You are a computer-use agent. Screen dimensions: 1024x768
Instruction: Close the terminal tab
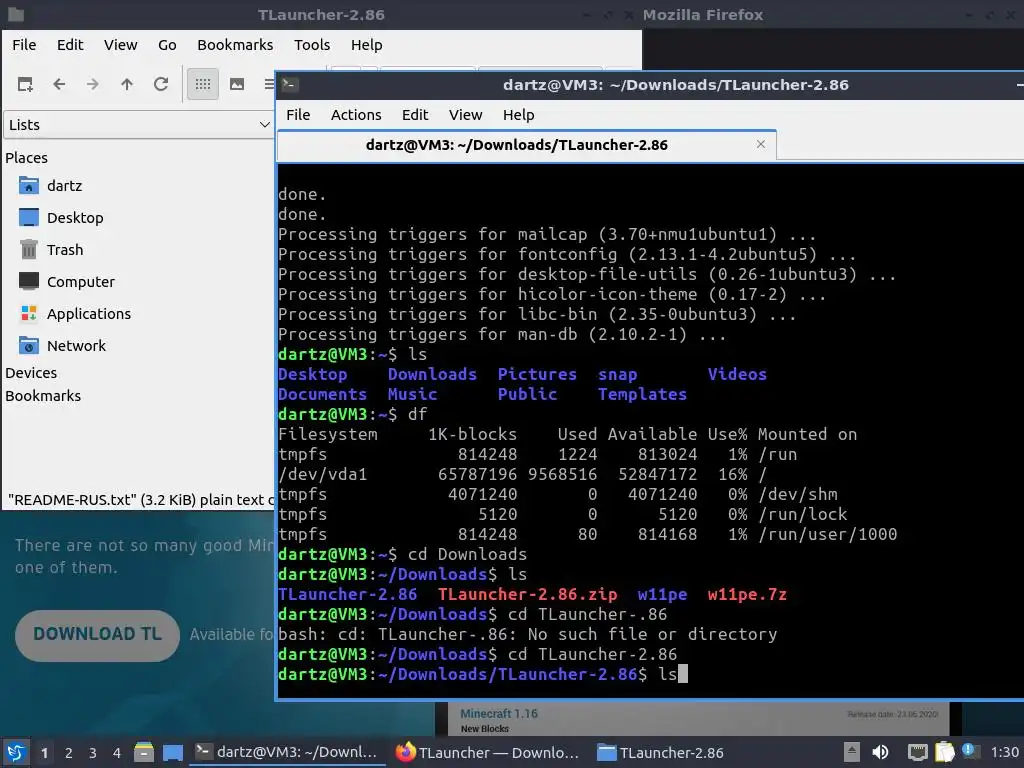click(x=761, y=144)
